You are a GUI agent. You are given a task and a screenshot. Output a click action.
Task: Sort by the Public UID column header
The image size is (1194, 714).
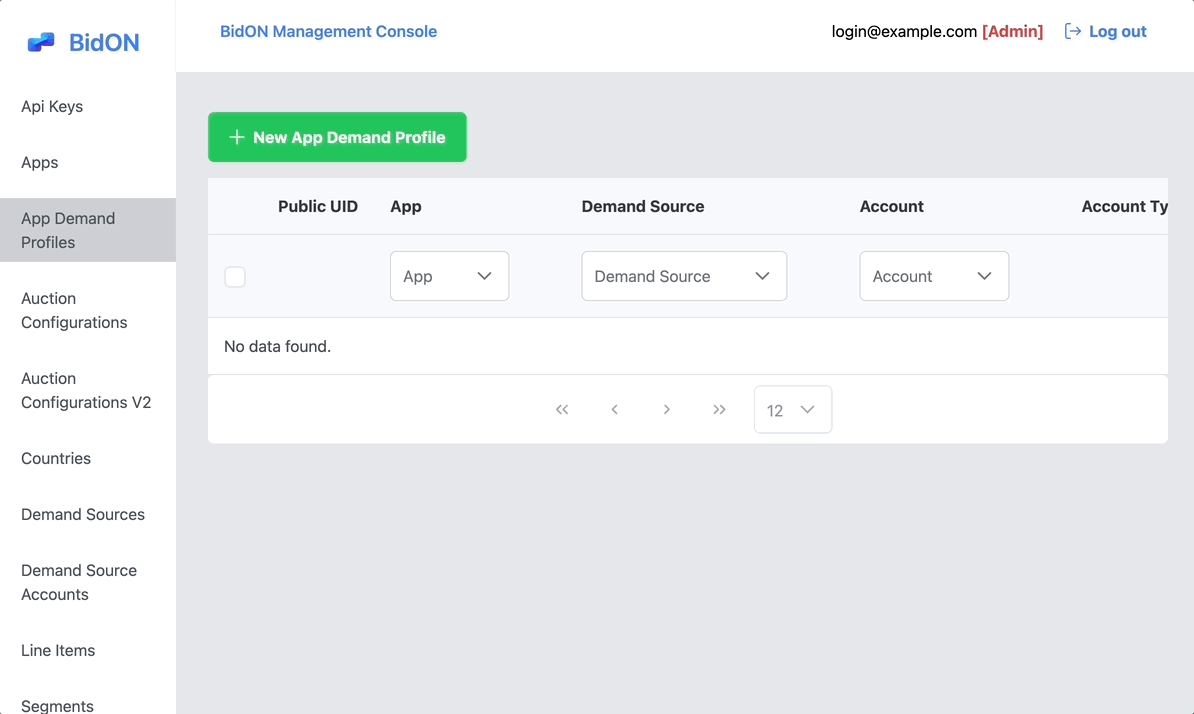(x=318, y=206)
